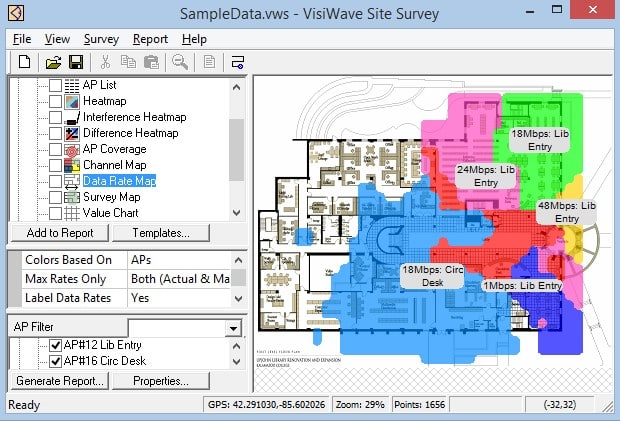Click the GPS coordinates status bar entry
This screenshot has width=620, height=421.
click(267, 405)
